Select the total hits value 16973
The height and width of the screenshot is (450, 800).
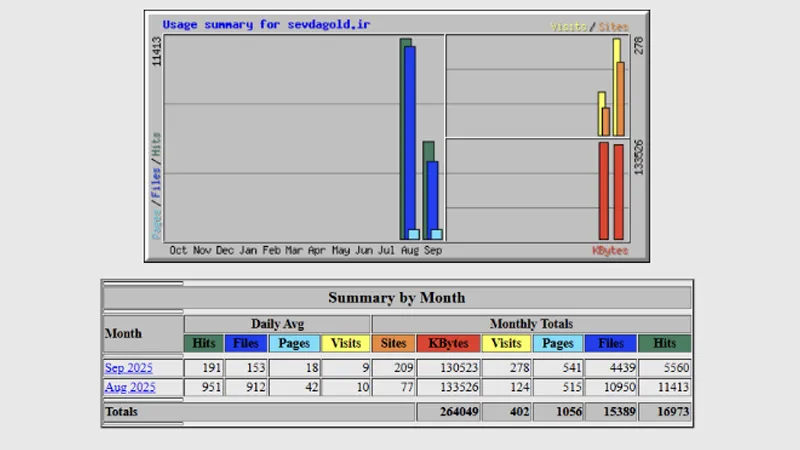[x=671, y=412]
